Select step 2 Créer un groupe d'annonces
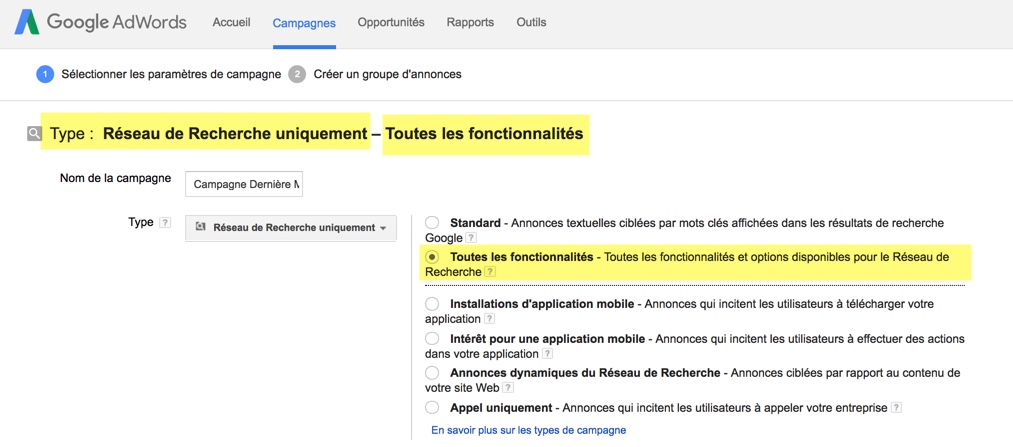This screenshot has height=447, width=1013. pyautogui.click(x=375, y=74)
